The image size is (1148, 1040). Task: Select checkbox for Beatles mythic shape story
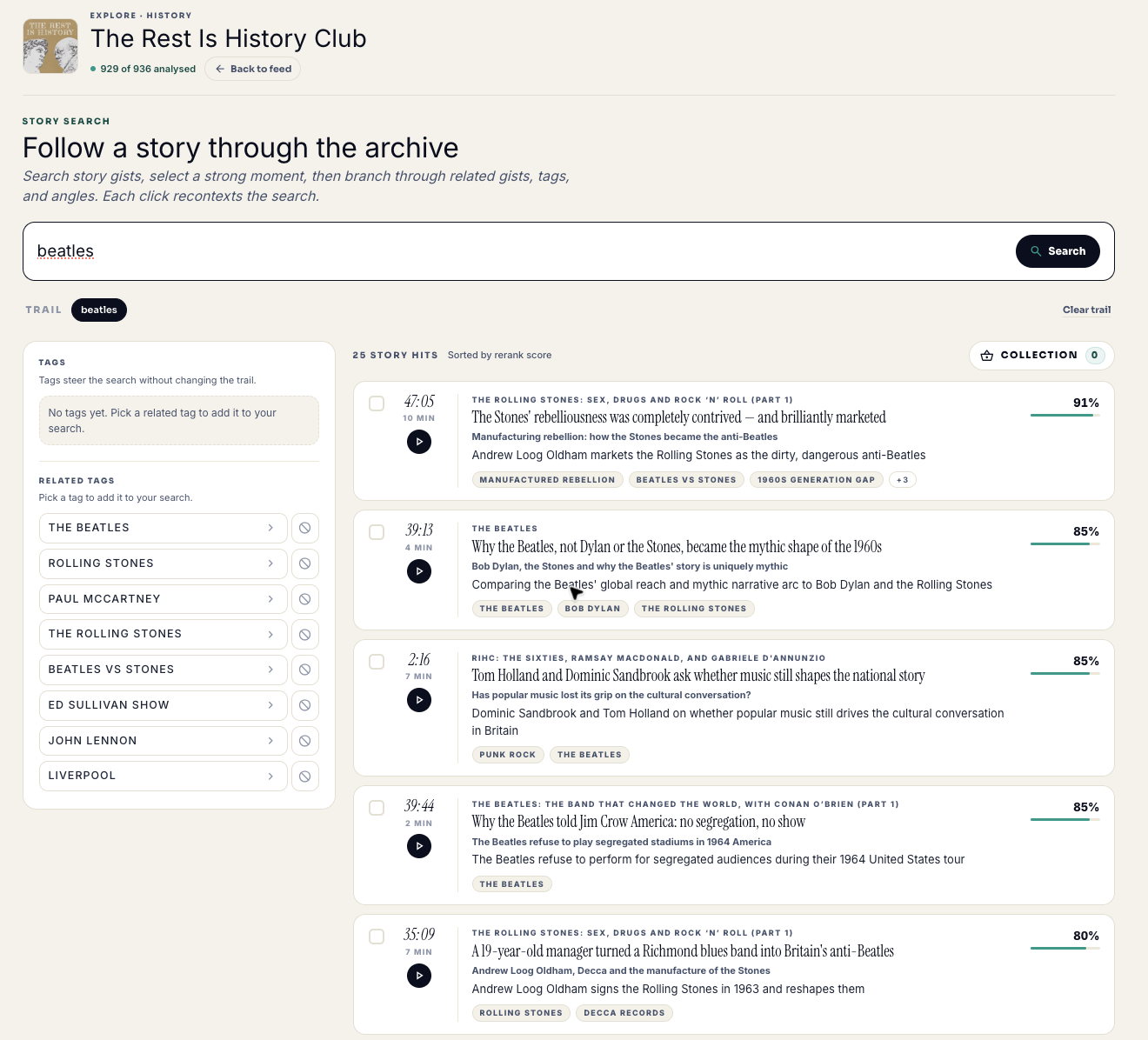[377, 532]
